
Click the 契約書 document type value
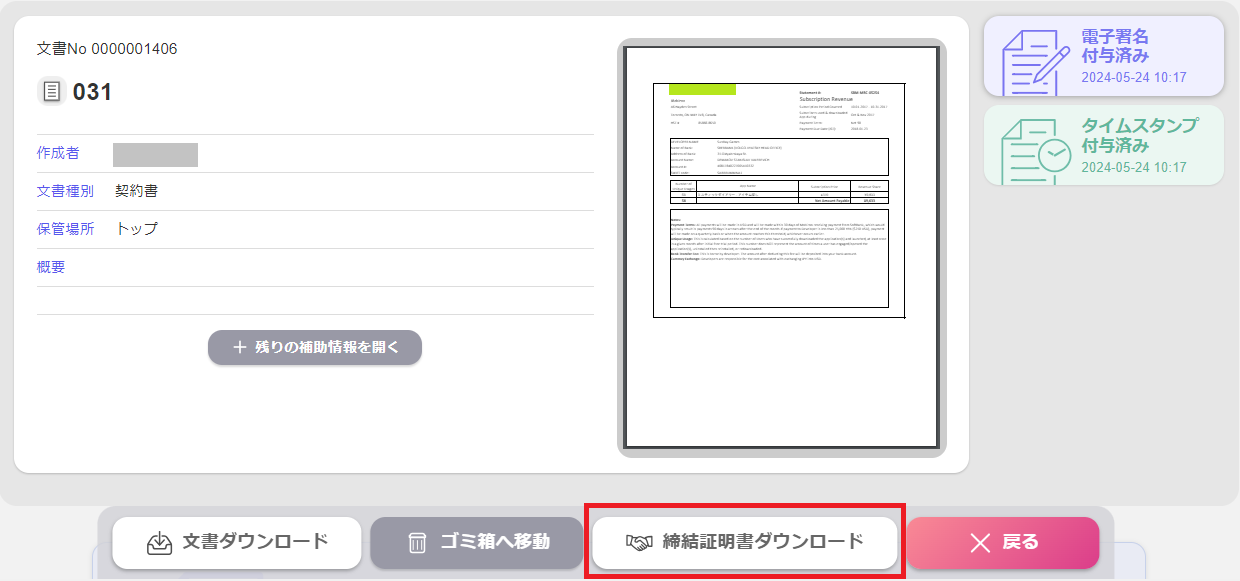click(136, 191)
